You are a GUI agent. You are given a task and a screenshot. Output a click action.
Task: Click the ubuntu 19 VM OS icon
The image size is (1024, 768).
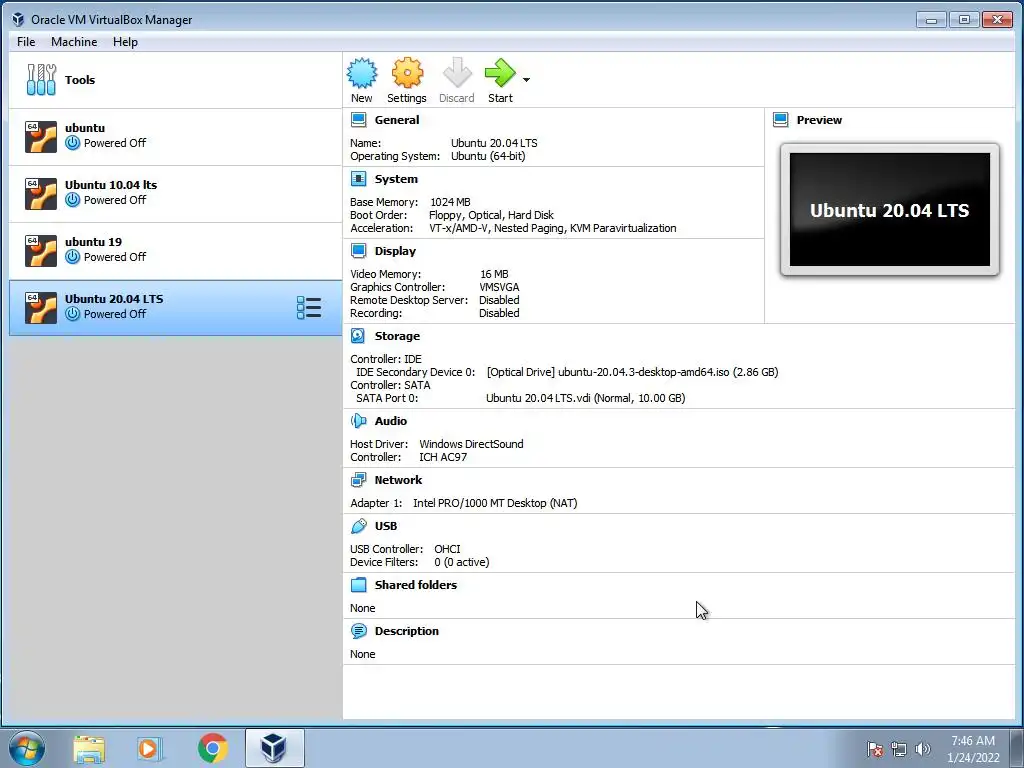click(40, 251)
